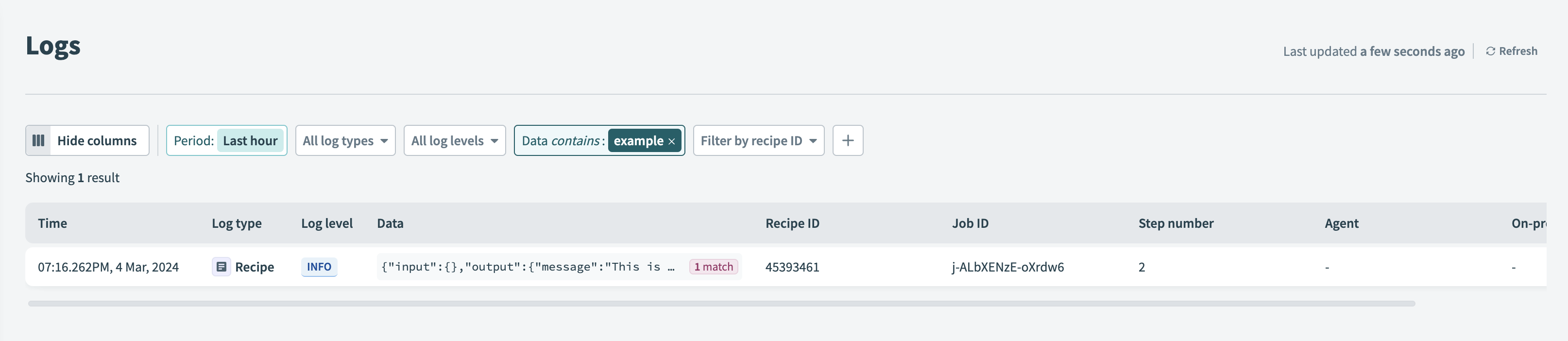Click the Hide columns button
This screenshot has width=1568, height=341.
click(87, 141)
